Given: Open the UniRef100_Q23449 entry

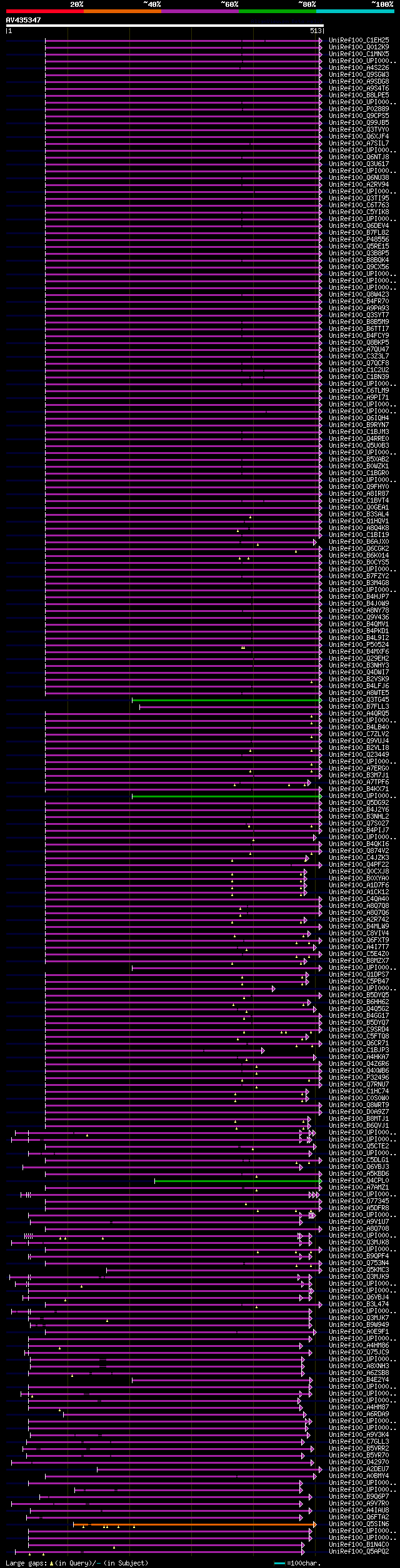Looking at the screenshot, I should point(359,754).
